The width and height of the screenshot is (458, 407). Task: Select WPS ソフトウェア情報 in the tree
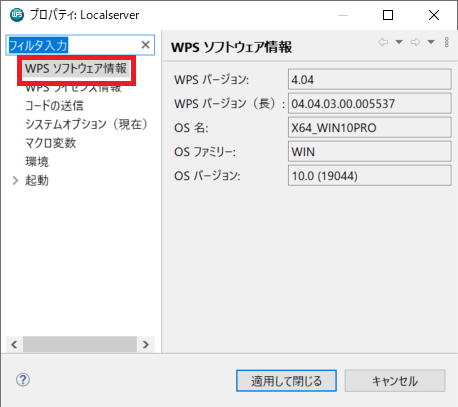point(76,69)
